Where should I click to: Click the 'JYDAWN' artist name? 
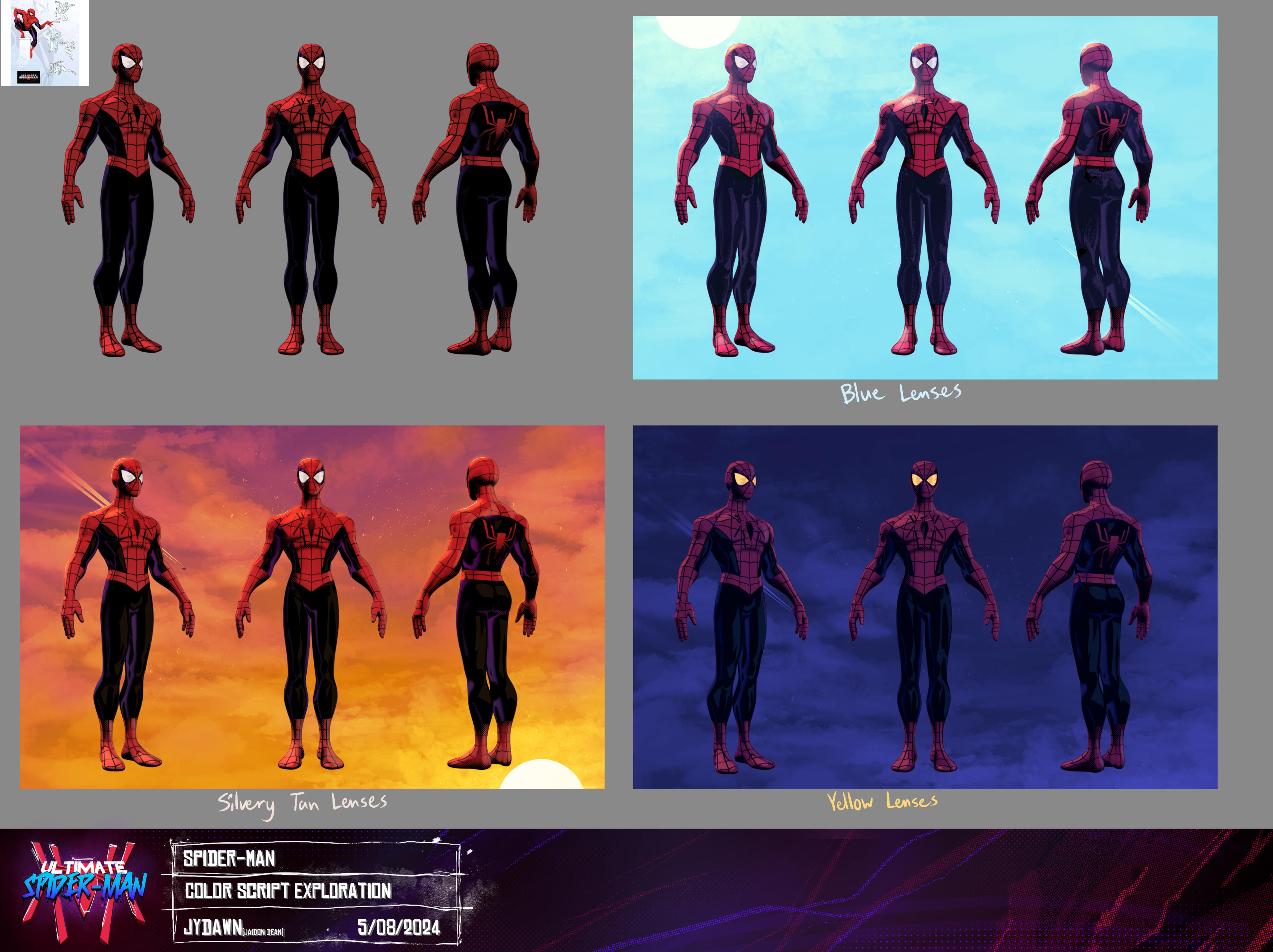coord(213,927)
